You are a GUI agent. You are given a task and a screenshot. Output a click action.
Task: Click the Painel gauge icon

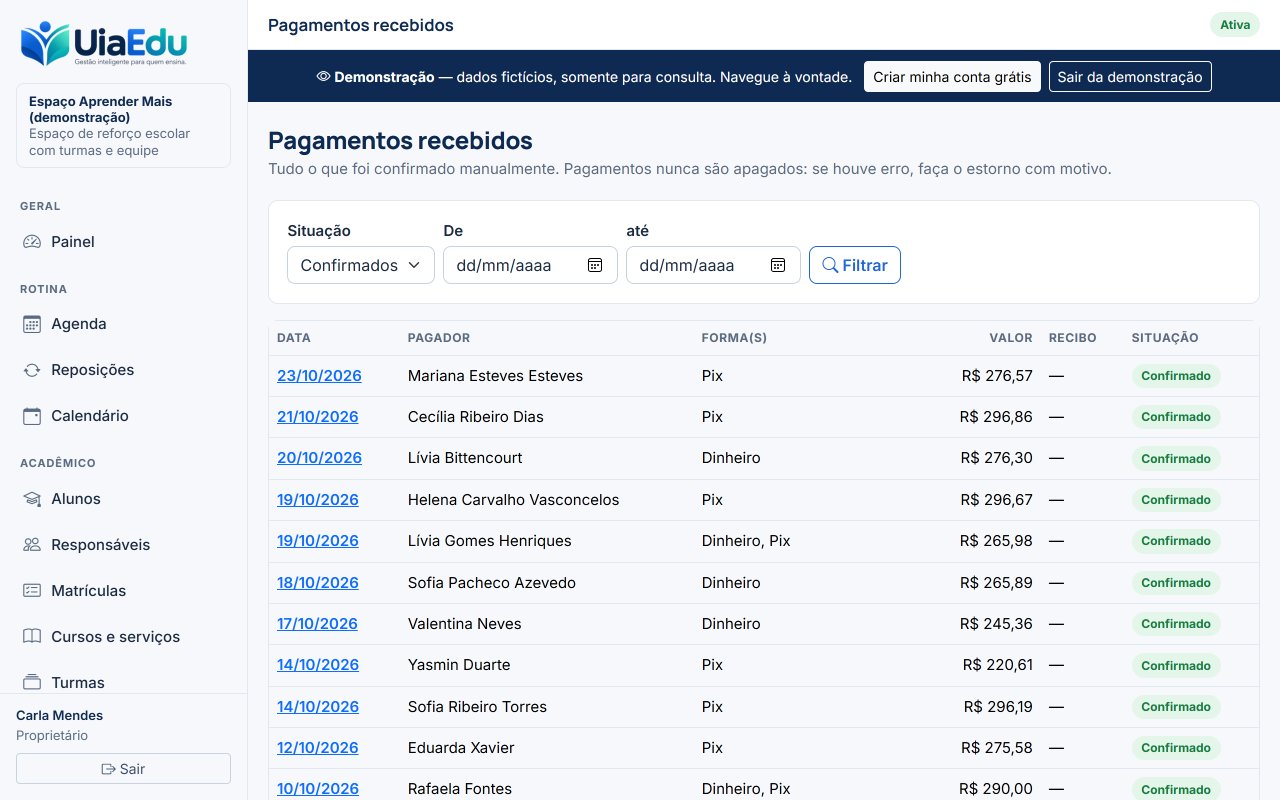[32, 242]
